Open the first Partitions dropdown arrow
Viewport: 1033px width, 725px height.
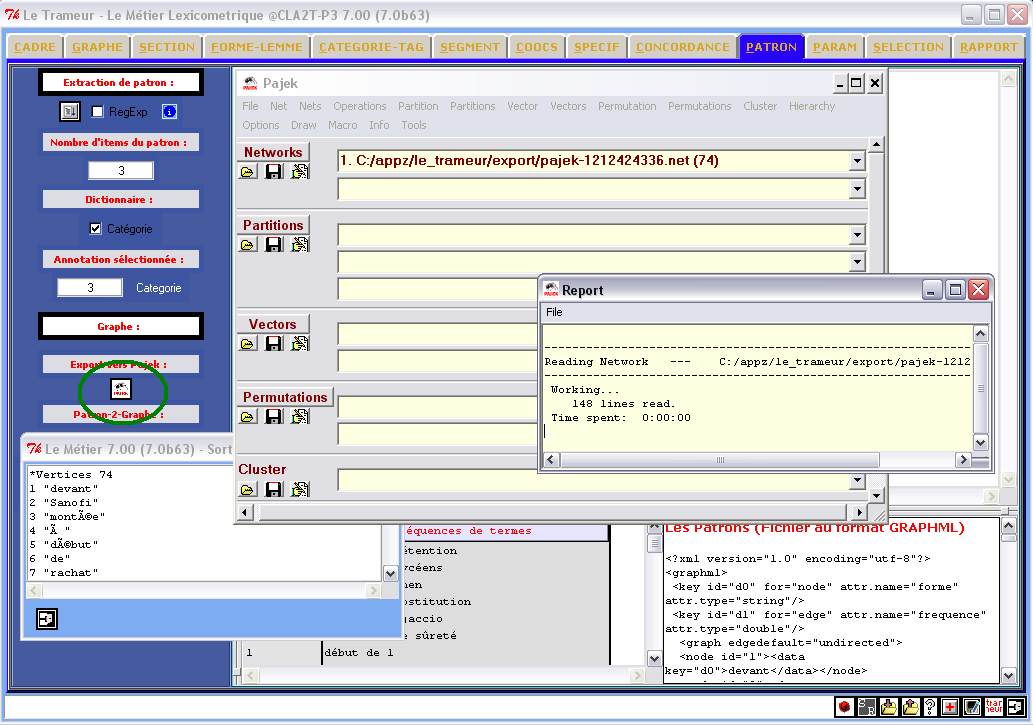pyautogui.click(x=856, y=235)
